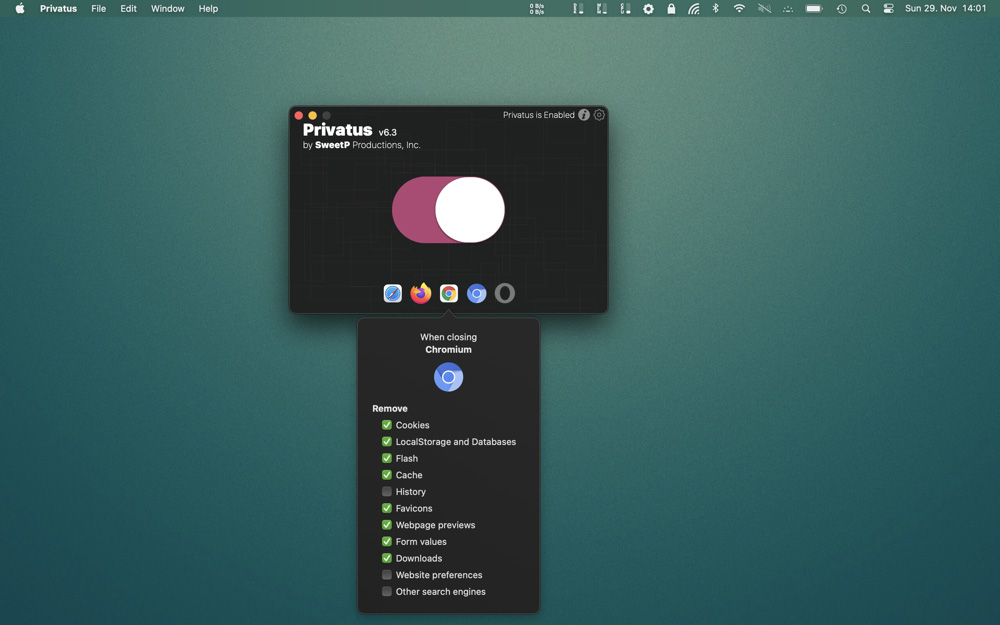Click the 'Privatus is Enabled' status text
The height and width of the screenshot is (625, 1000).
click(x=538, y=115)
